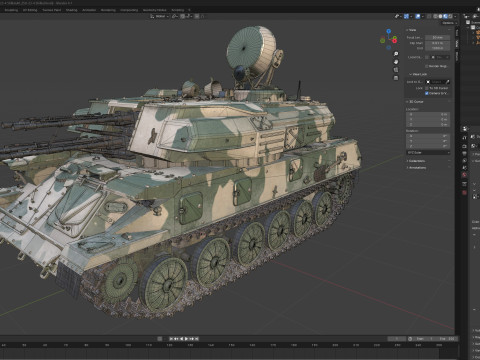
Task: Uncheck the Camera to View checkbox
Action: [427, 93]
